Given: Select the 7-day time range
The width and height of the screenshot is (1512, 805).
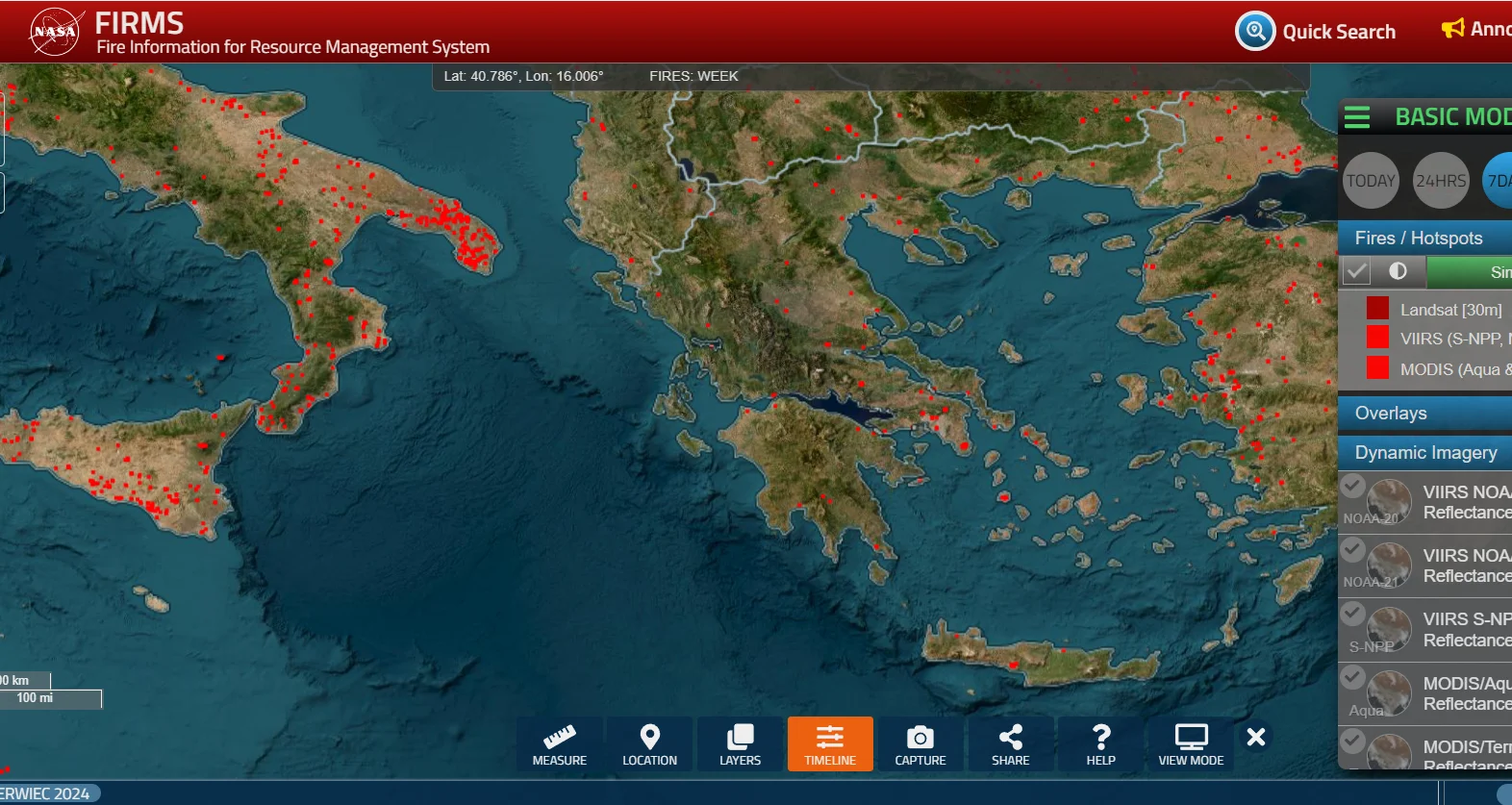Looking at the screenshot, I should (x=1499, y=181).
